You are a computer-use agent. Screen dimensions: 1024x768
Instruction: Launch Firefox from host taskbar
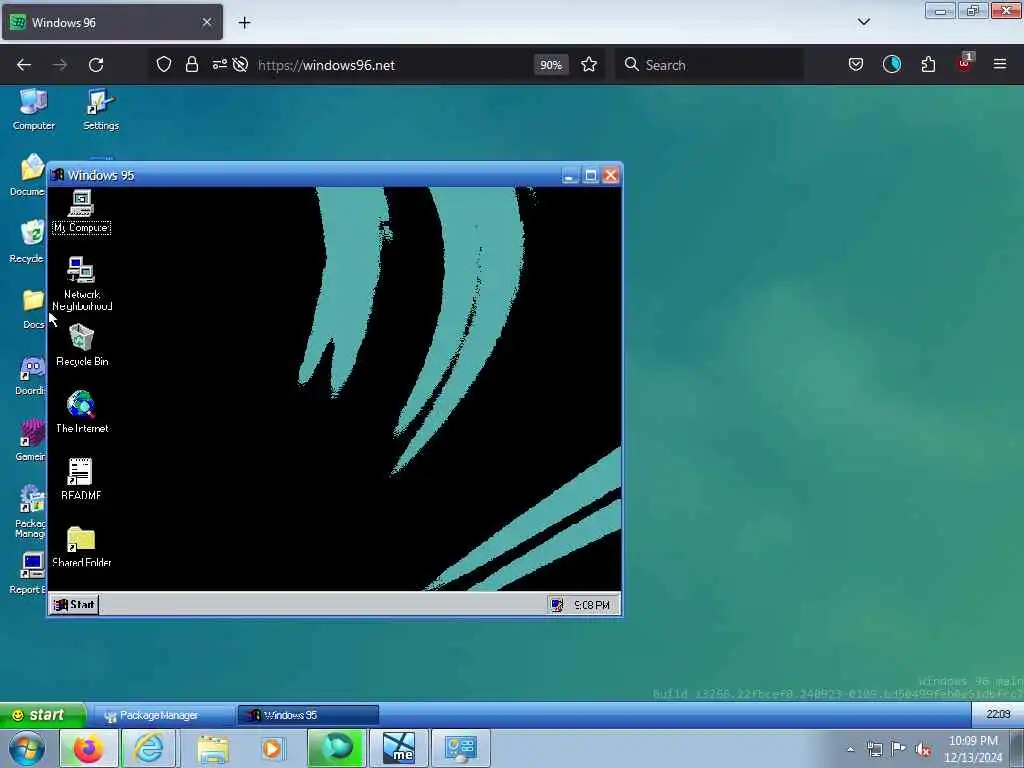(x=88, y=748)
